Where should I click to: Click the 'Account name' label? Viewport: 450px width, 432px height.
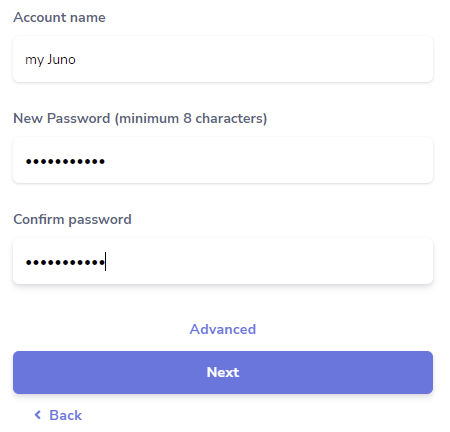(59, 17)
